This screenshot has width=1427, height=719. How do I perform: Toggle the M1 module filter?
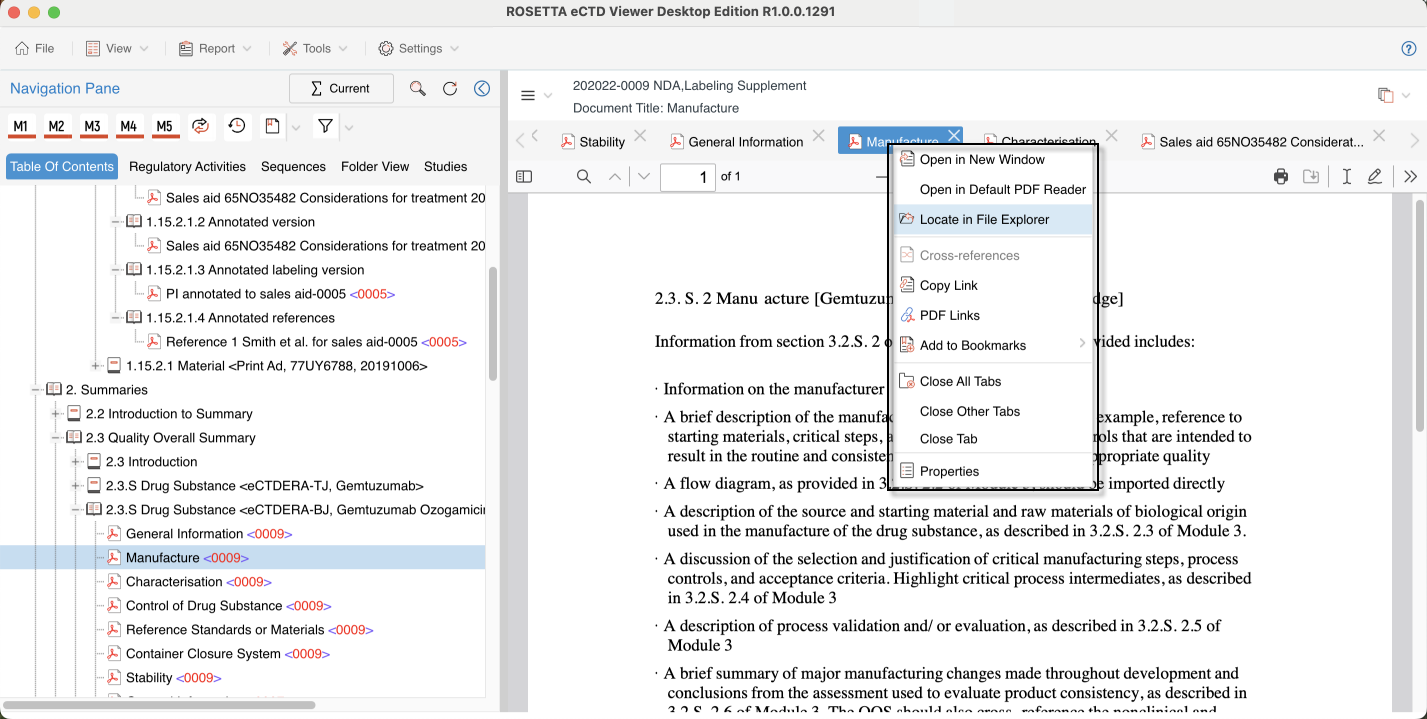[21, 127]
